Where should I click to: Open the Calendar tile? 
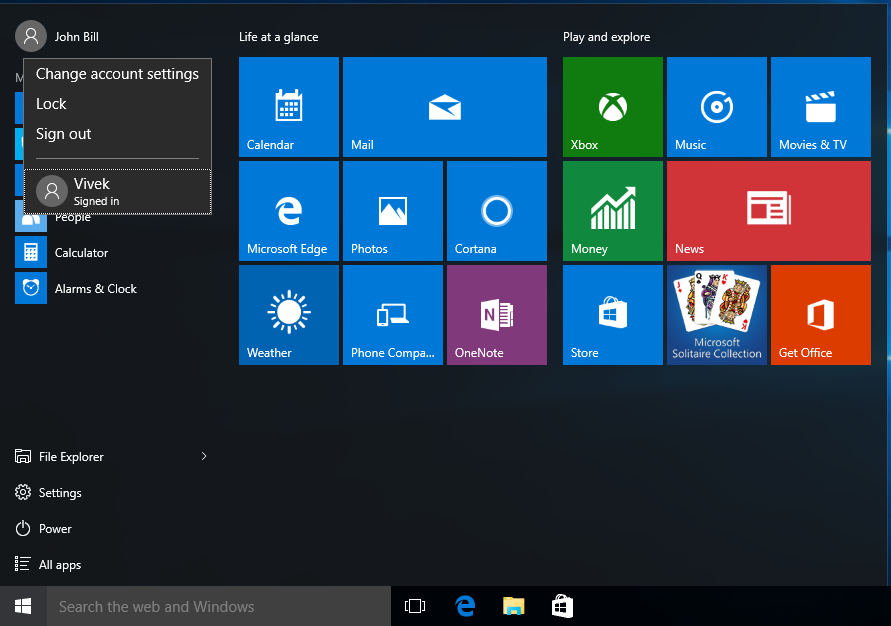(x=289, y=107)
